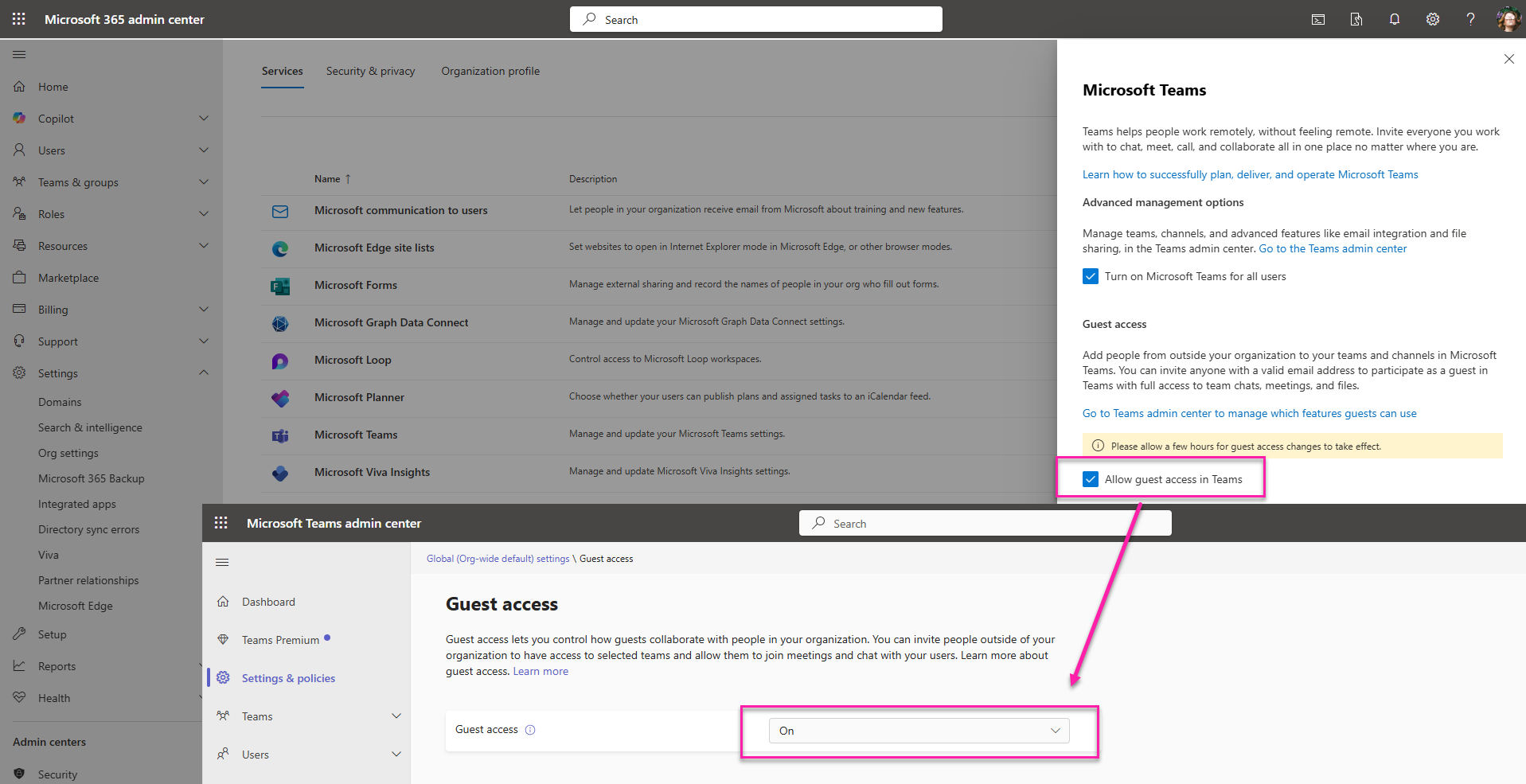The width and height of the screenshot is (1526, 784).
Task: Click the Teams Premium diamond icon
Action: coord(223,639)
